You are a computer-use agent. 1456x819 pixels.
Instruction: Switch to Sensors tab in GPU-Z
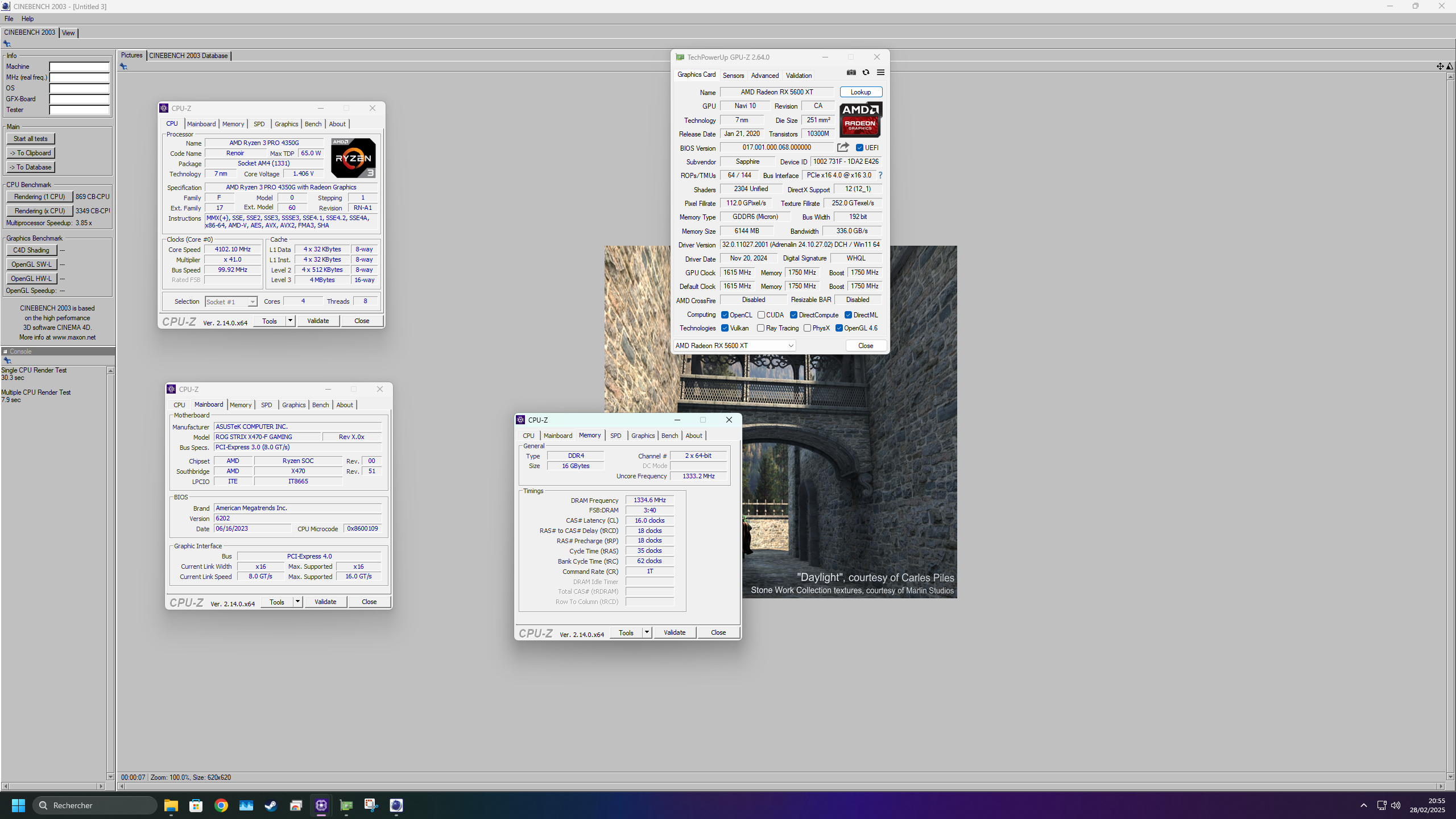tap(733, 76)
